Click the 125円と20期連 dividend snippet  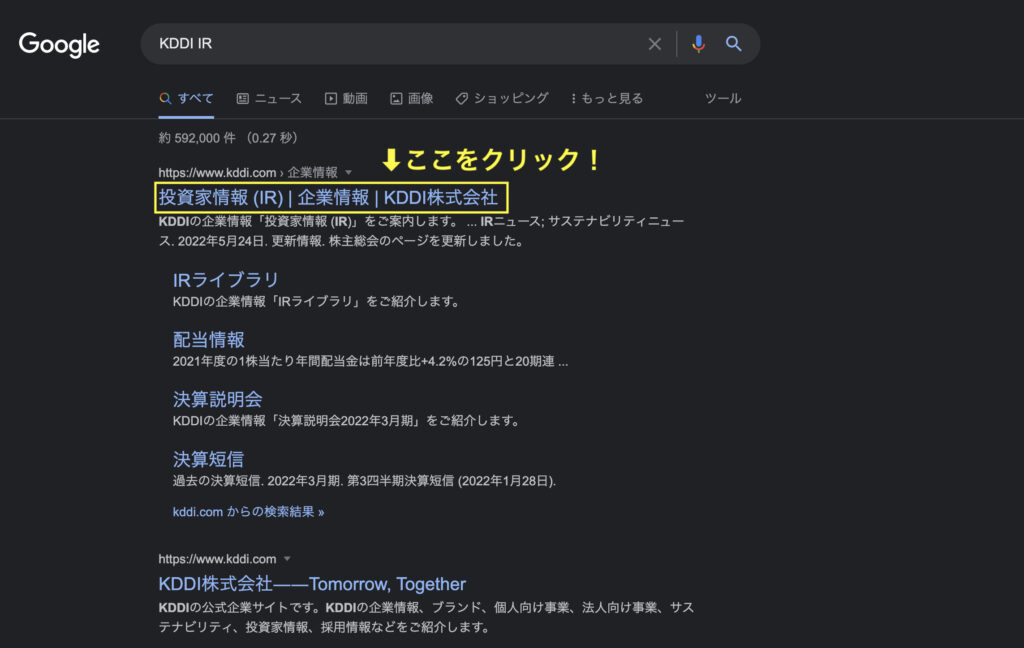[370, 361]
